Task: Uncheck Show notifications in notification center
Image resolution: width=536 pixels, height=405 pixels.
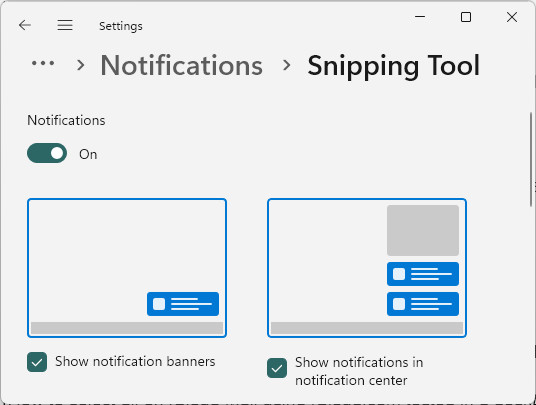Action: click(x=277, y=368)
